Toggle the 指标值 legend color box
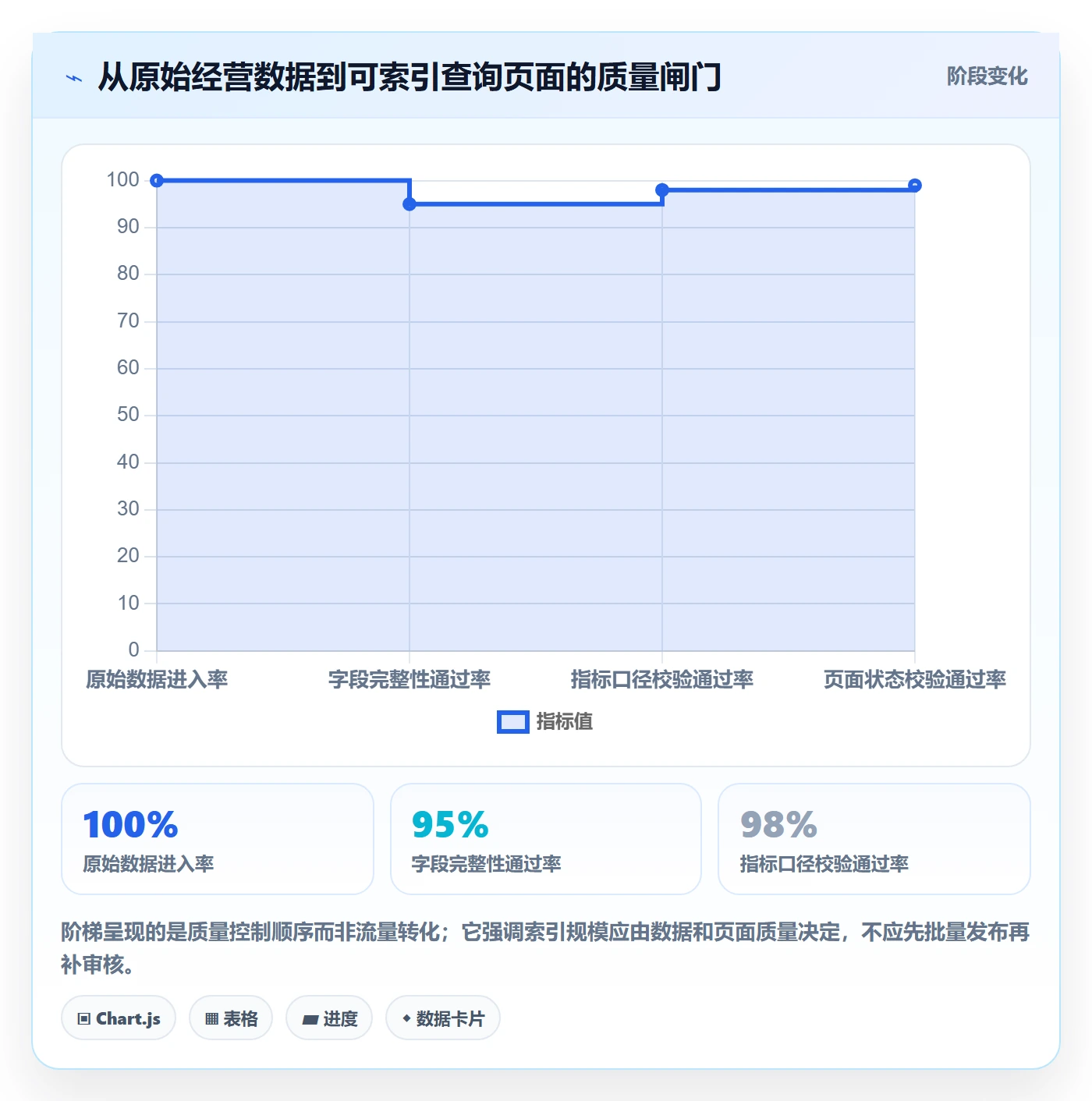This screenshot has height=1101, width=1092. [x=512, y=722]
